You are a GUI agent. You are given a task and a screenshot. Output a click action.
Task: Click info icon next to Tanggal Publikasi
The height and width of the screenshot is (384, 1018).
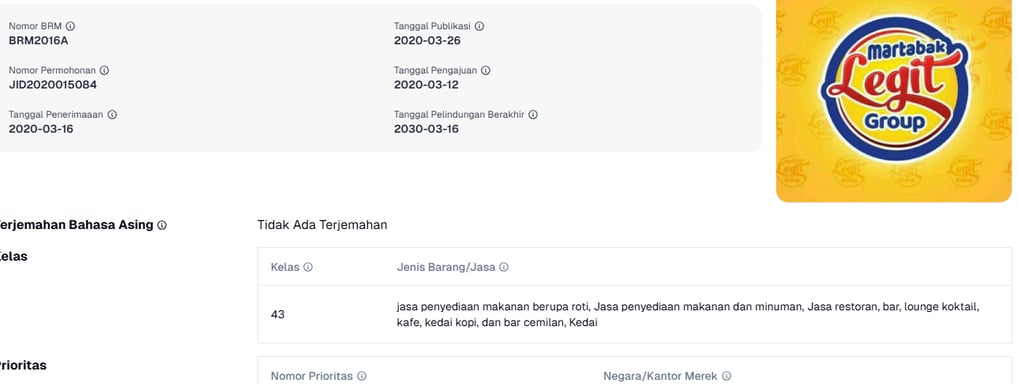point(479,27)
